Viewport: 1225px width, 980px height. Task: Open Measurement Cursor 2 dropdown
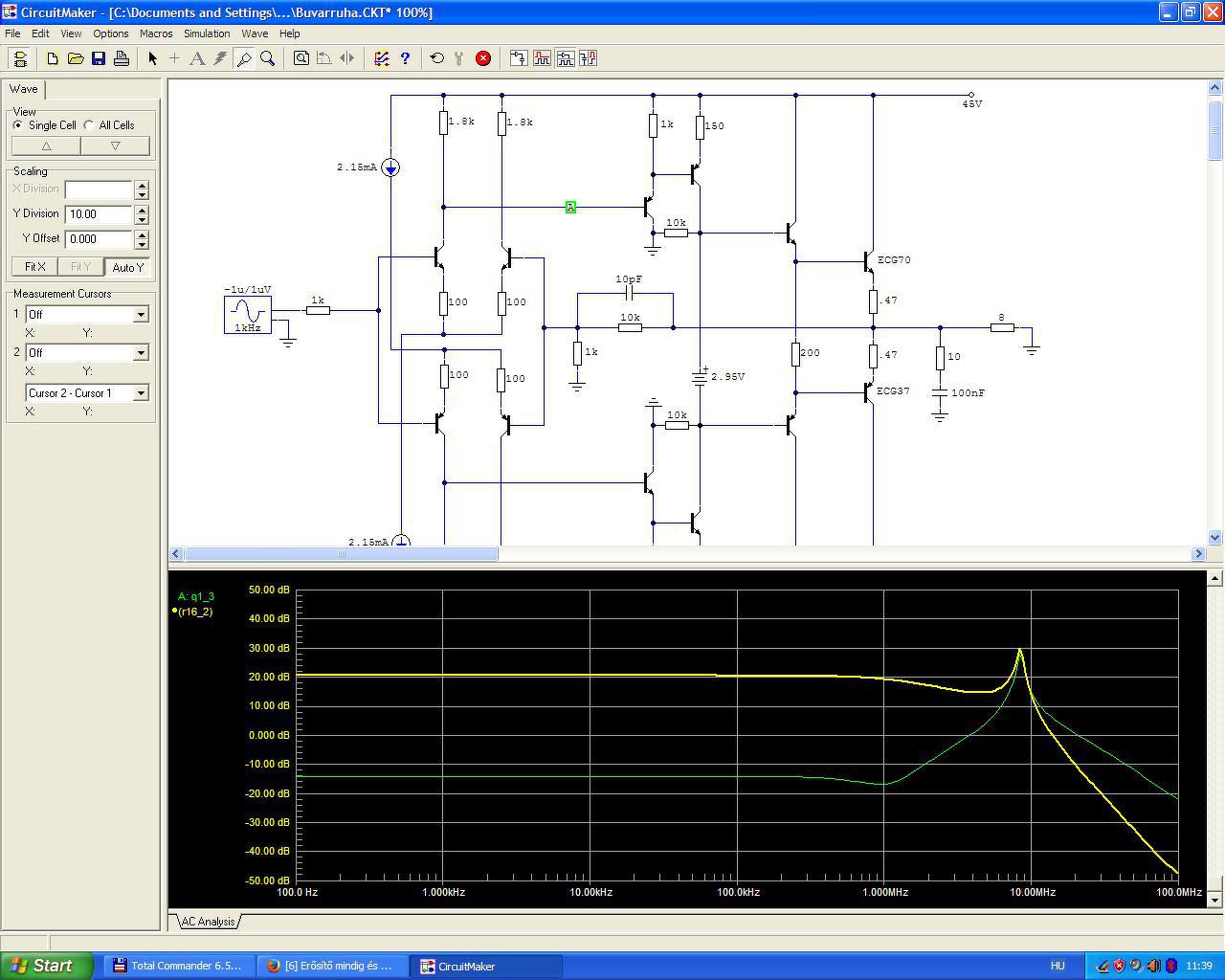[141, 353]
